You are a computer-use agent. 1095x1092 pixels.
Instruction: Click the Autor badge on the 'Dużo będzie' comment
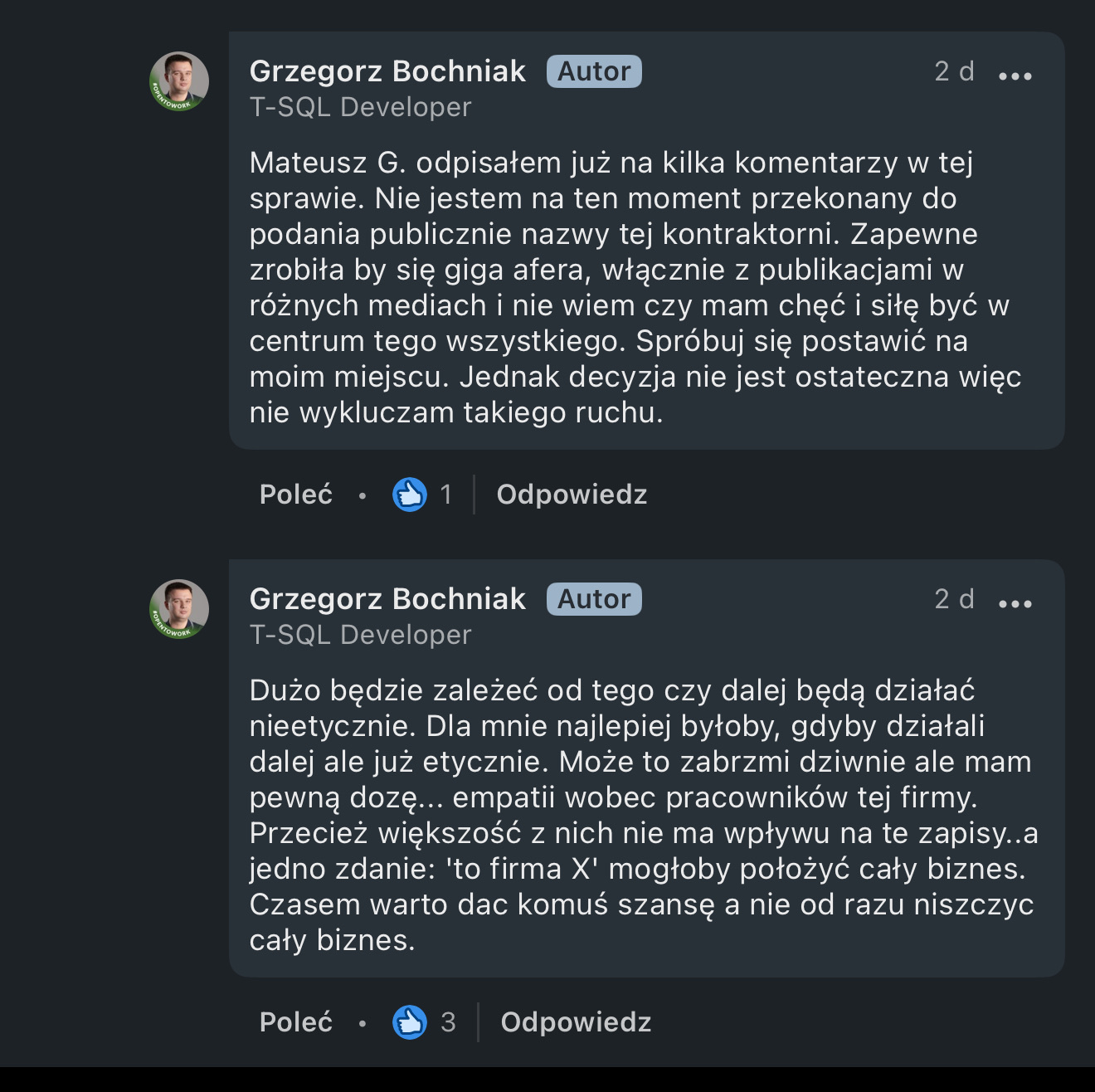click(x=594, y=599)
